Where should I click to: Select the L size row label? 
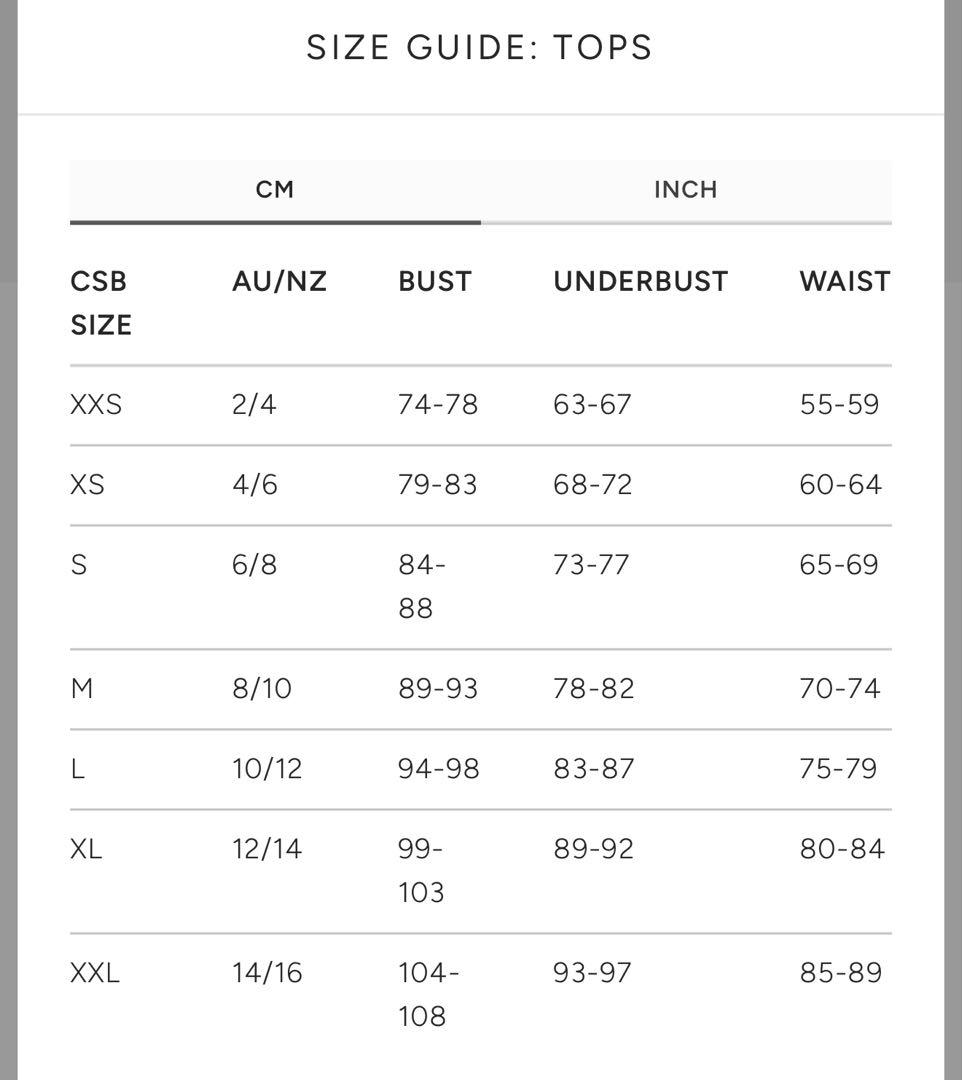[x=77, y=769]
